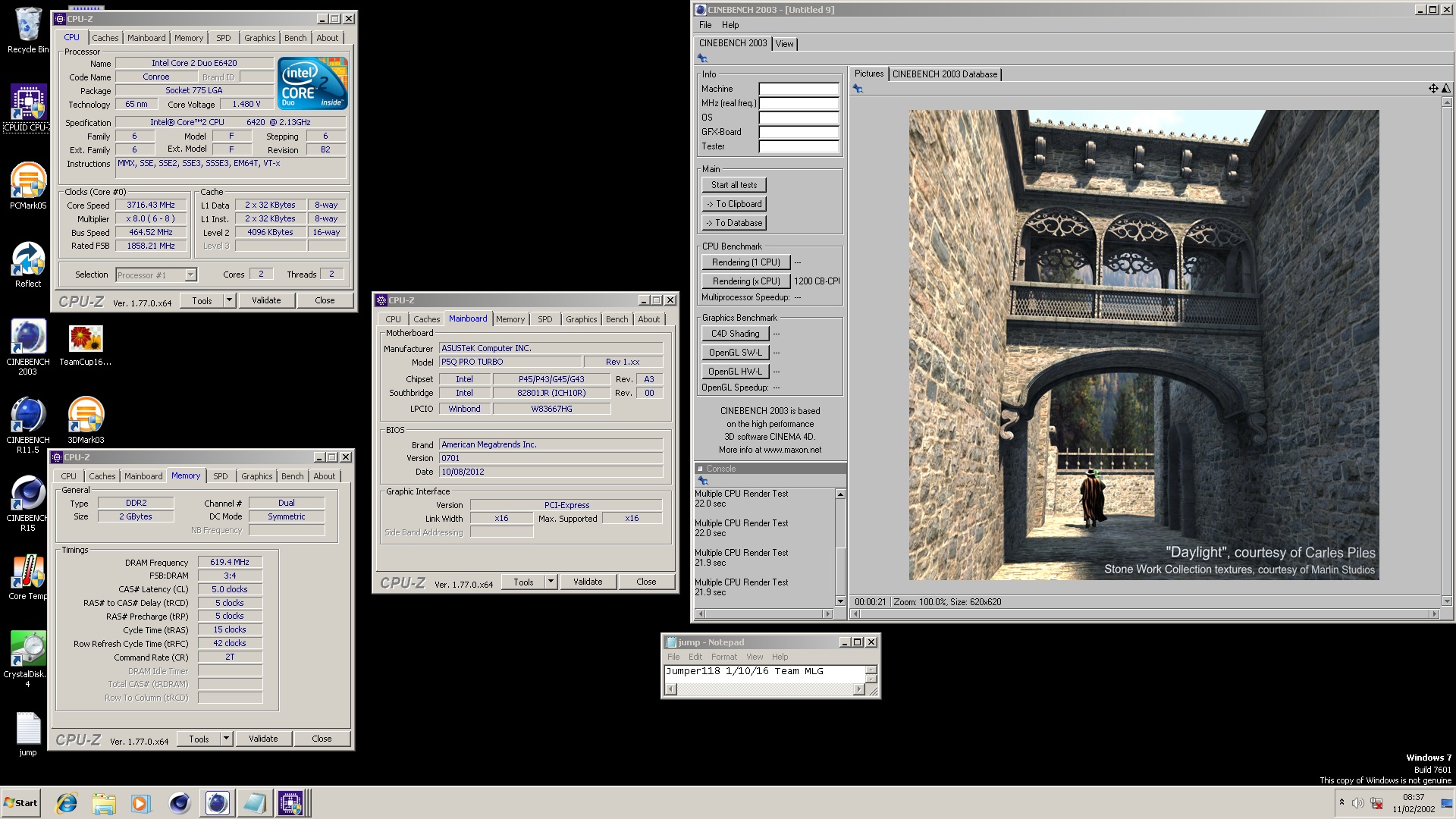Open Internet Explorer from the taskbar
This screenshot has height=819, width=1456.
click(x=67, y=803)
